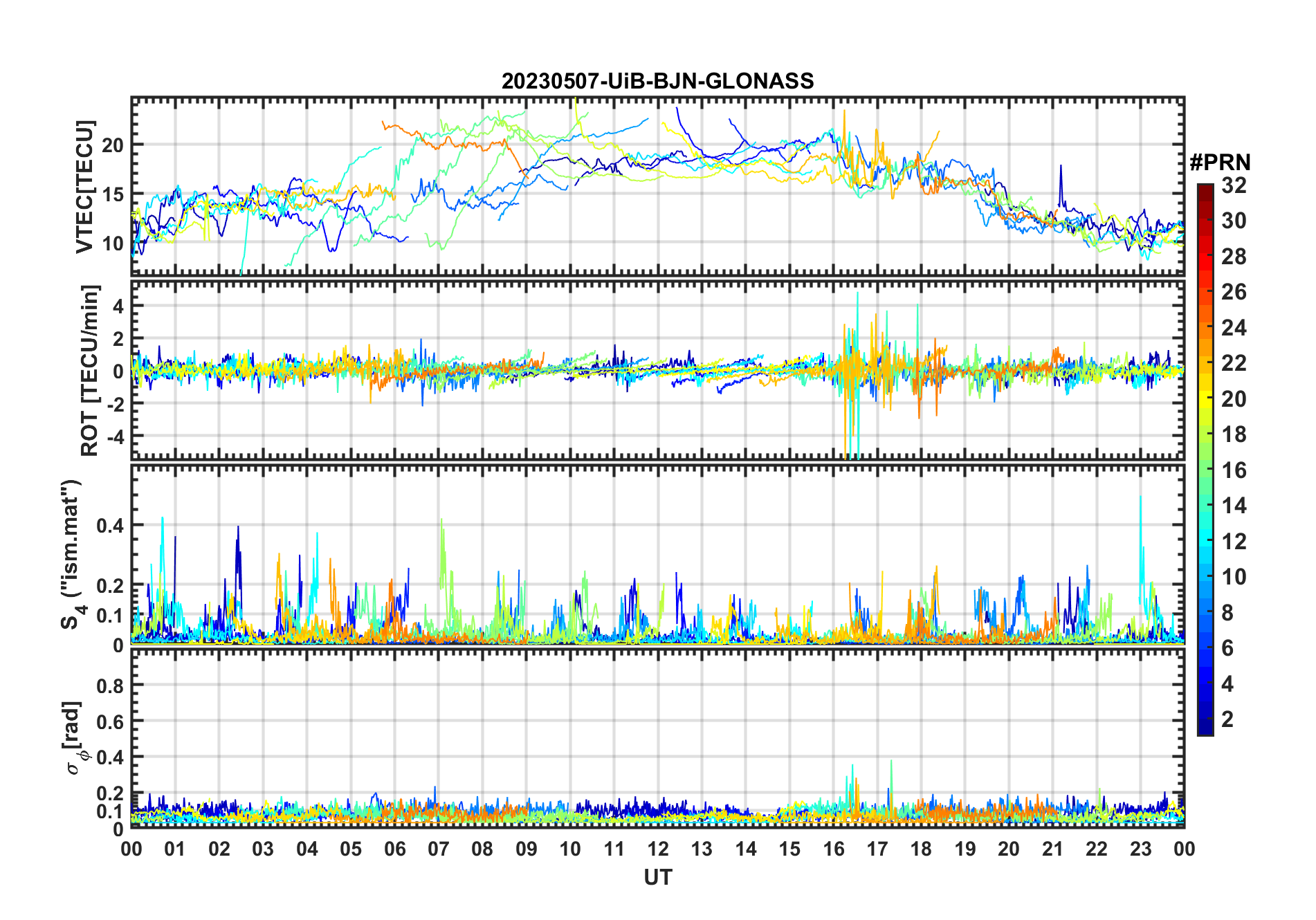
Task: Select the #PRN colorbar title
Action: click(x=1219, y=163)
